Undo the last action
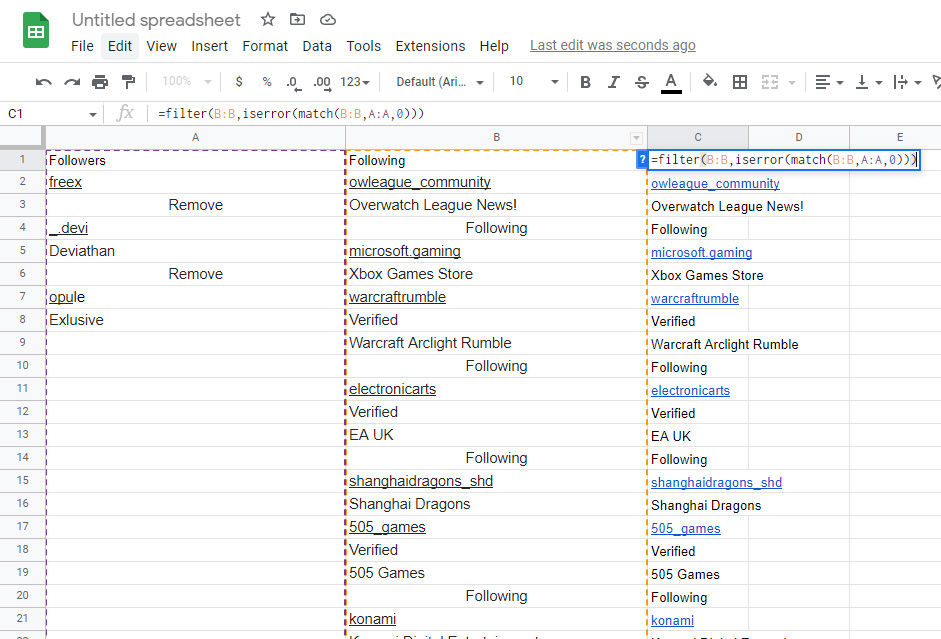The image size is (941, 639). point(43,82)
